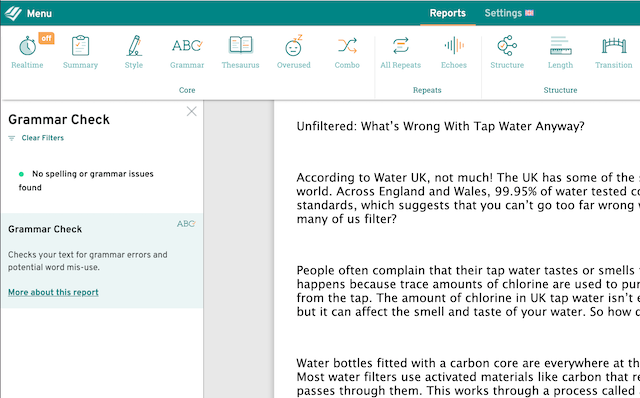Run the Echoes report waveform icon
Screen dimensions: 640x398
[x=454, y=45]
